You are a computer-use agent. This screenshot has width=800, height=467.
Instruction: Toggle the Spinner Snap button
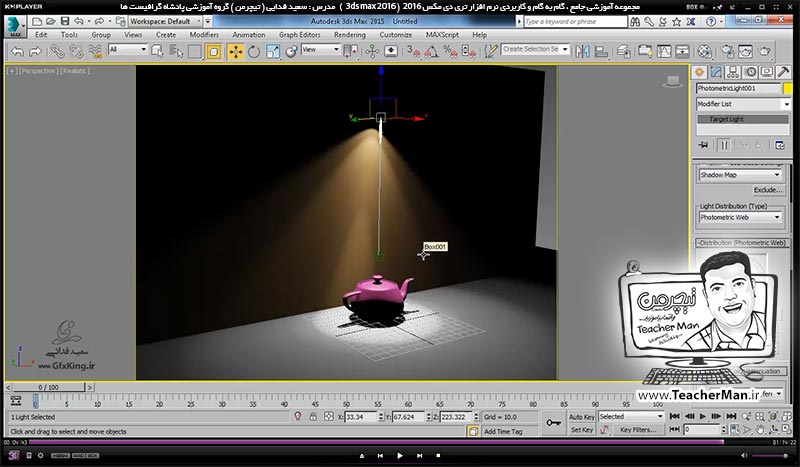tap(468, 51)
